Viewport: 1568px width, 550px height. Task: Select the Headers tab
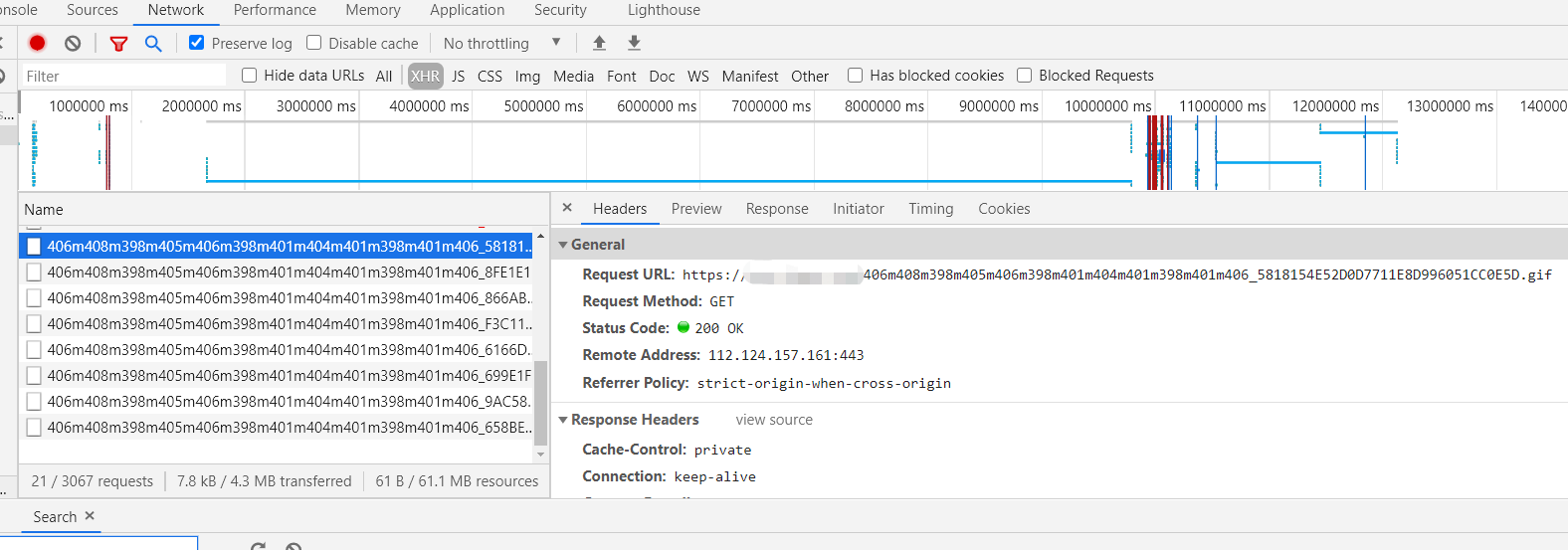(620, 209)
